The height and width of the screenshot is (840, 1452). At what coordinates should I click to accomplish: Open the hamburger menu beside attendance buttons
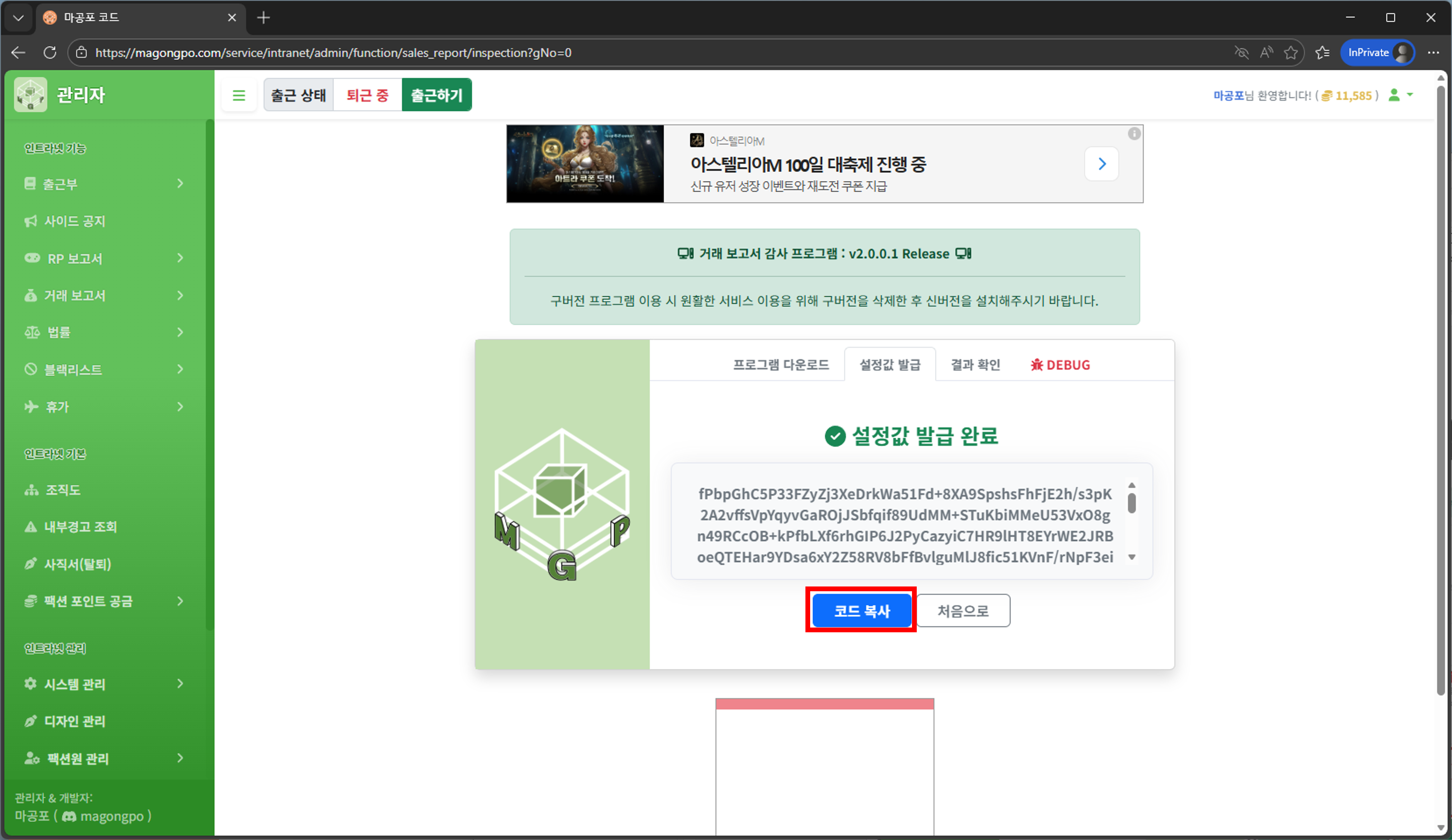tap(239, 94)
